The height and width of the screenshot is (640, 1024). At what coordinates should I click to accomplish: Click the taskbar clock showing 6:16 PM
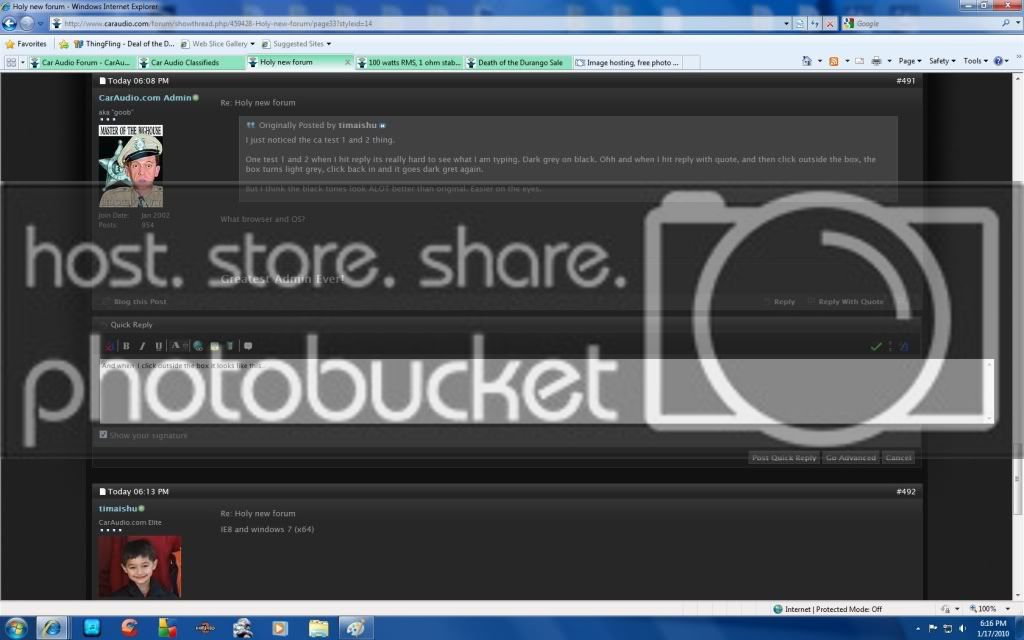[993, 628]
